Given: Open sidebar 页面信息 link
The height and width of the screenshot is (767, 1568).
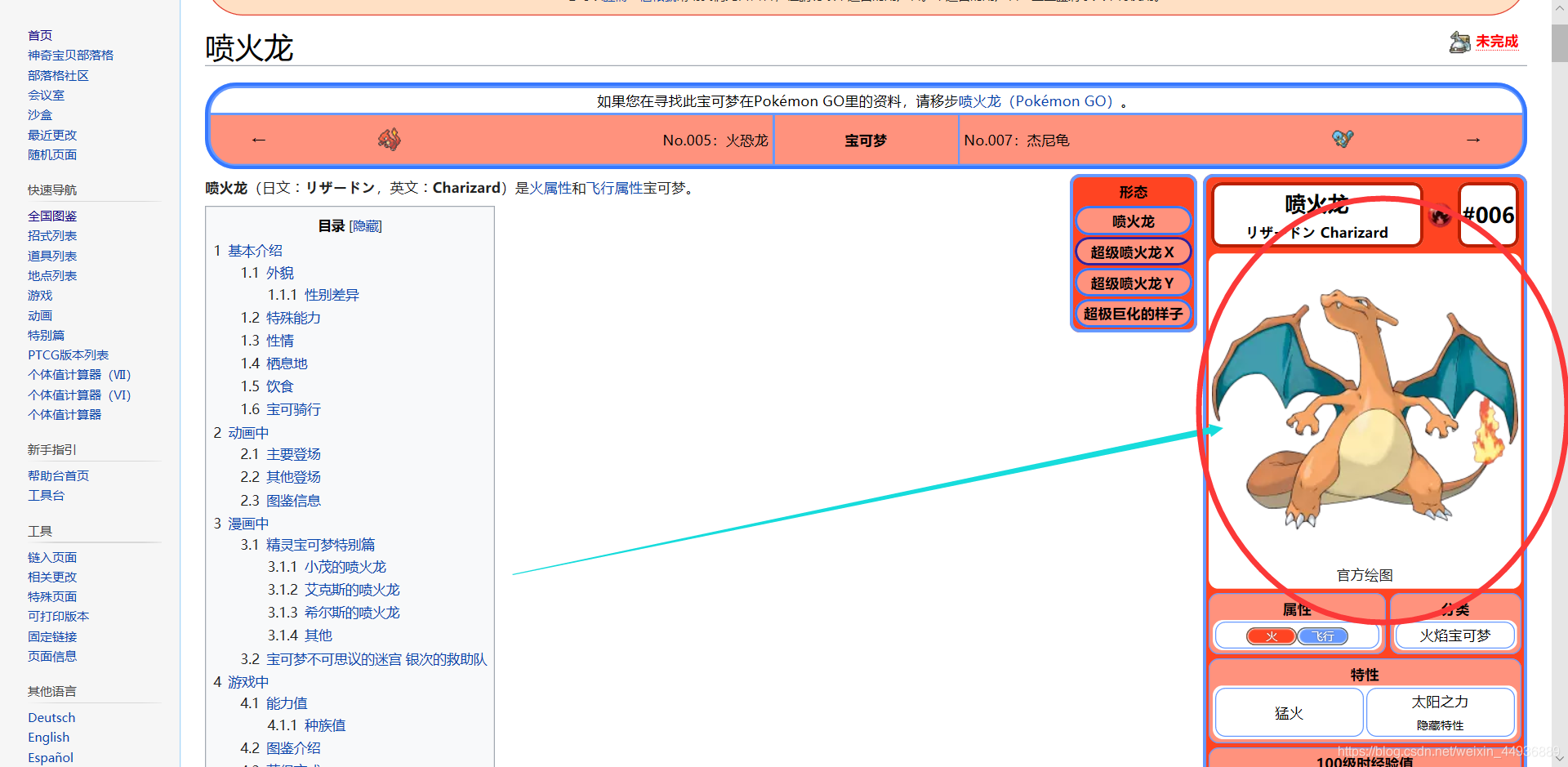Looking at the screenshot, I should pyautogui.click(x=52, y=656).
